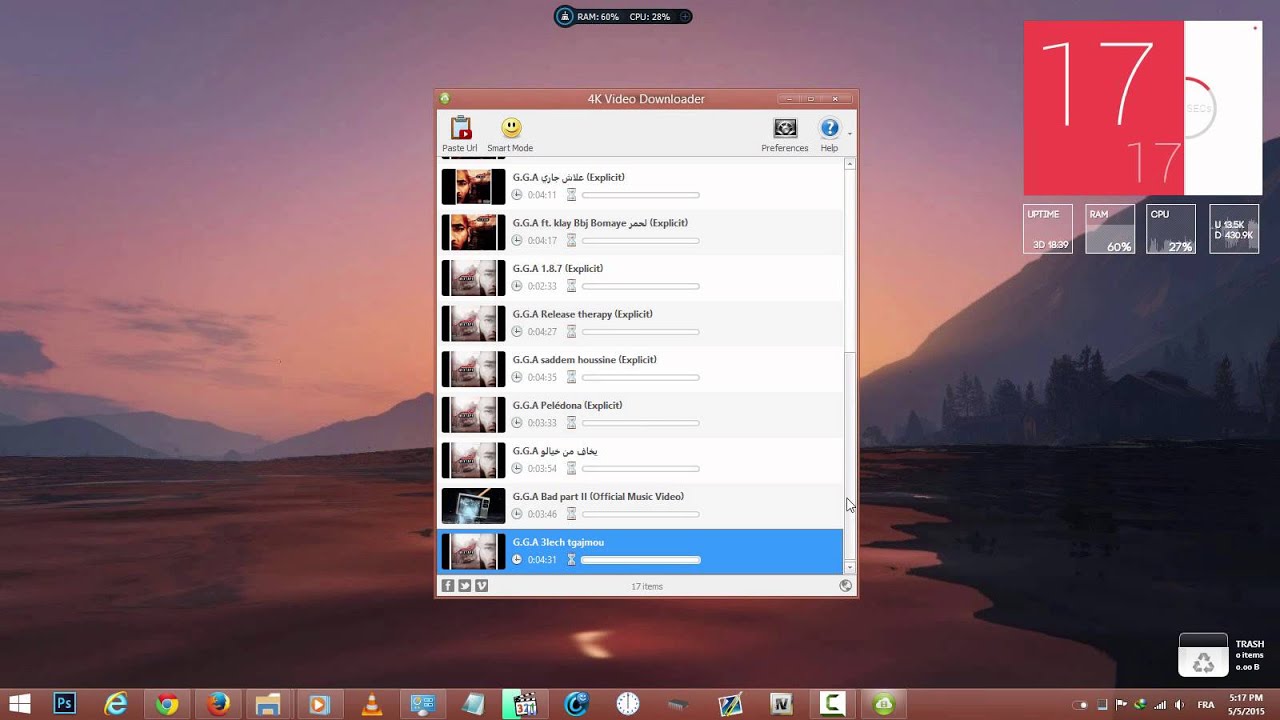1280x720 pixels.
Task: Click the Twitter icon in the downloader footer
Action: click(465, 586)
